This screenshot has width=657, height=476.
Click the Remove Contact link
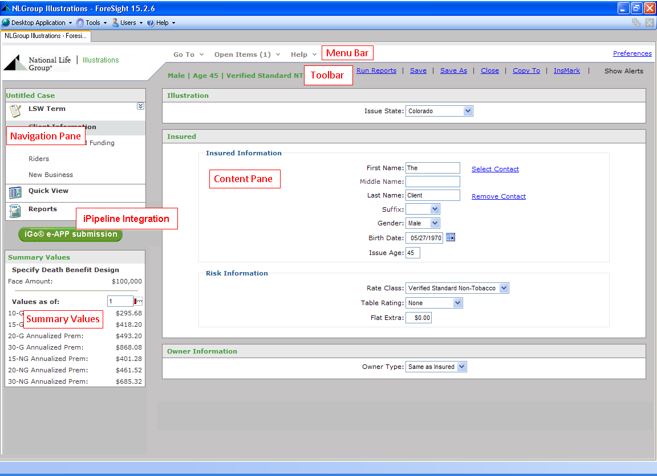click(498, 197)
